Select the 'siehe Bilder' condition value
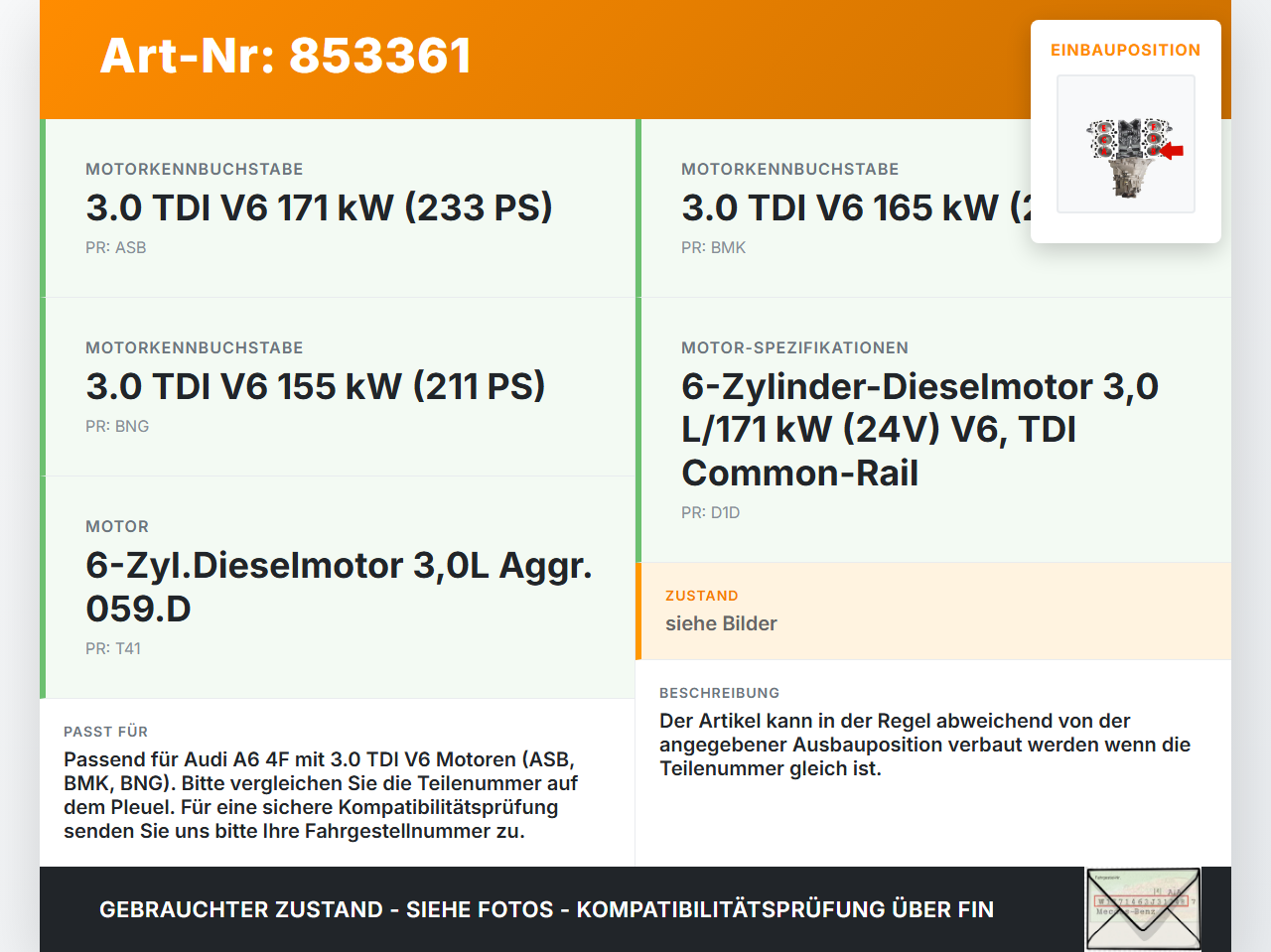This screenshot has width=1271, height=952. coord(721,623)
